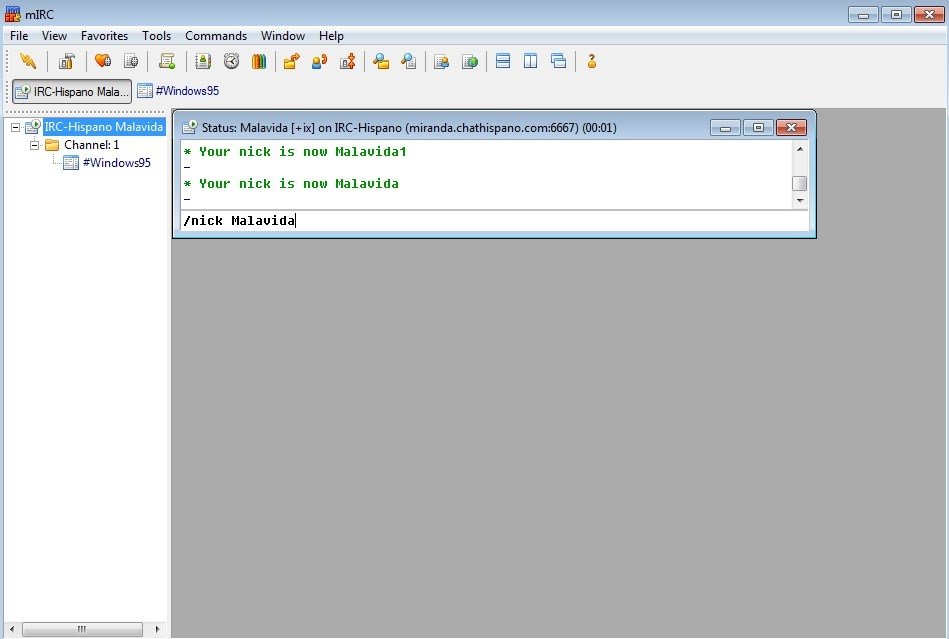Click the second '* Your nick is now Malavida' line

[291, 183]
